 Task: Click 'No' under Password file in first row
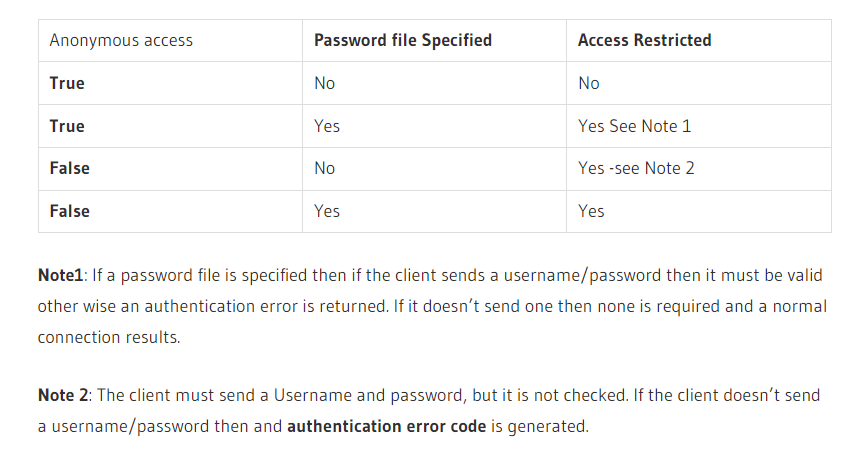tap(324, 83)
